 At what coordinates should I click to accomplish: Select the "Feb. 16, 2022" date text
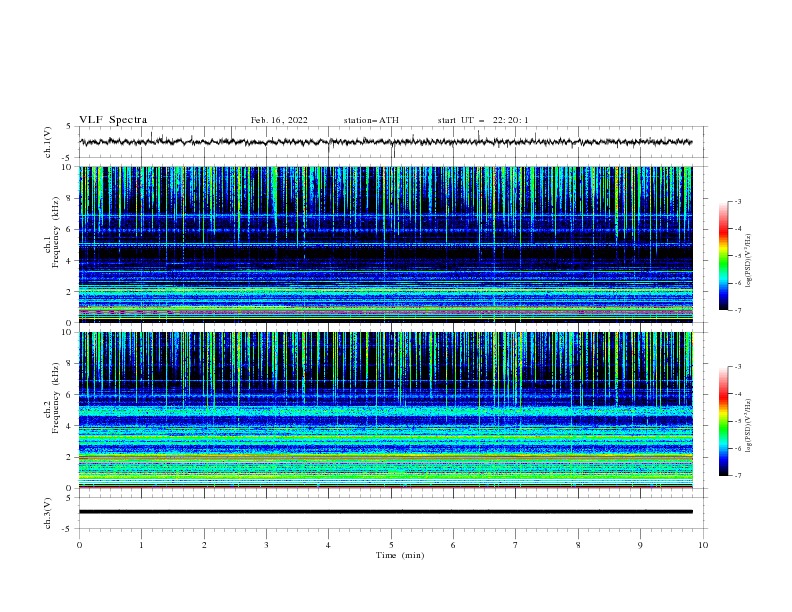pos(279,120)
